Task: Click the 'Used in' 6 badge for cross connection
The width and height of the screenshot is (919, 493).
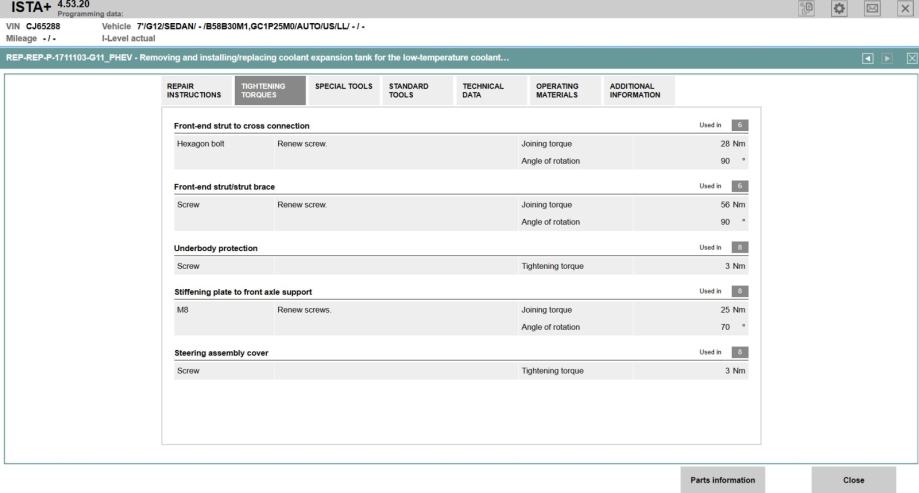Action: [x=738, y=125]
